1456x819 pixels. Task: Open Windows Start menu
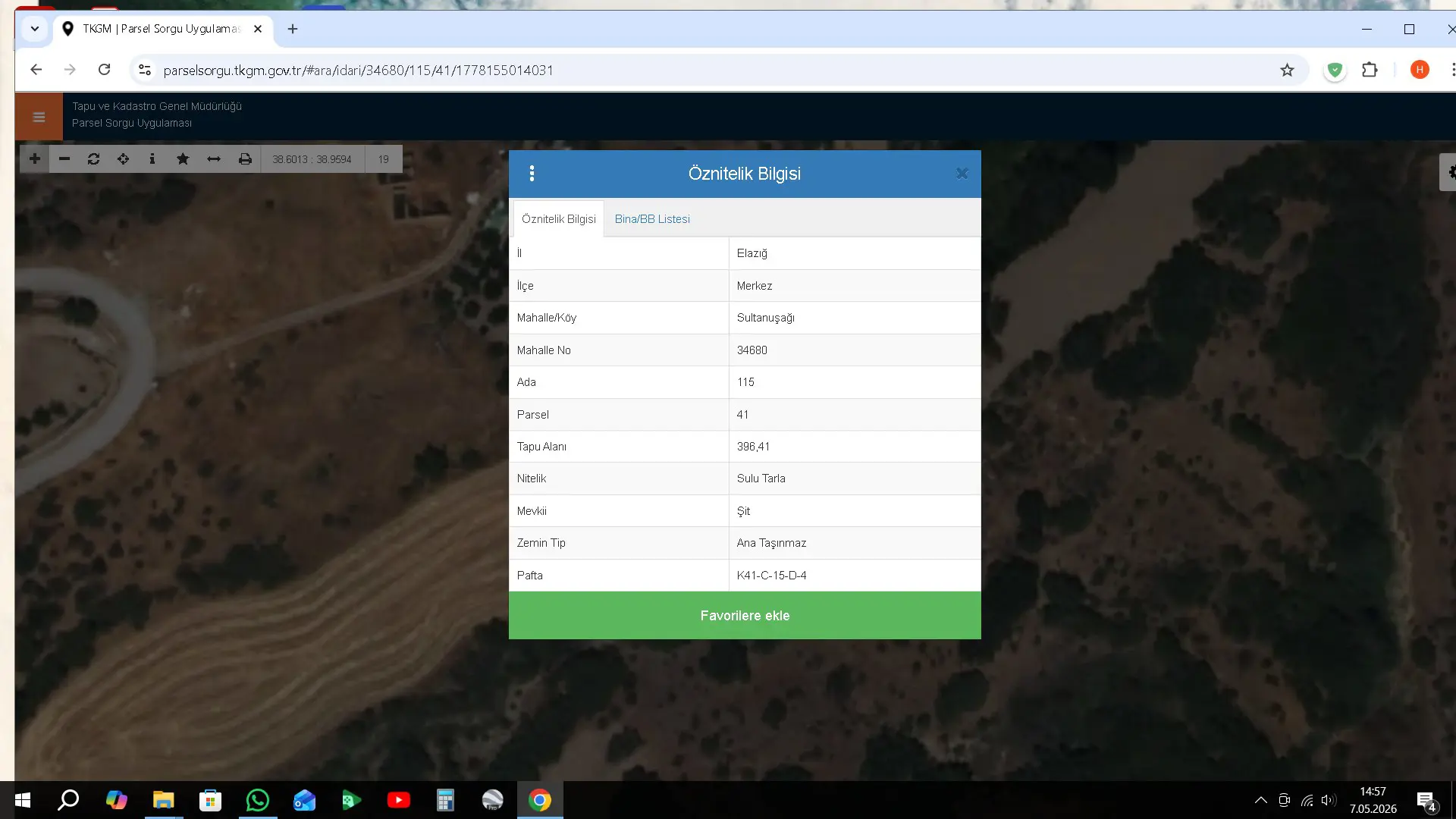23,800
